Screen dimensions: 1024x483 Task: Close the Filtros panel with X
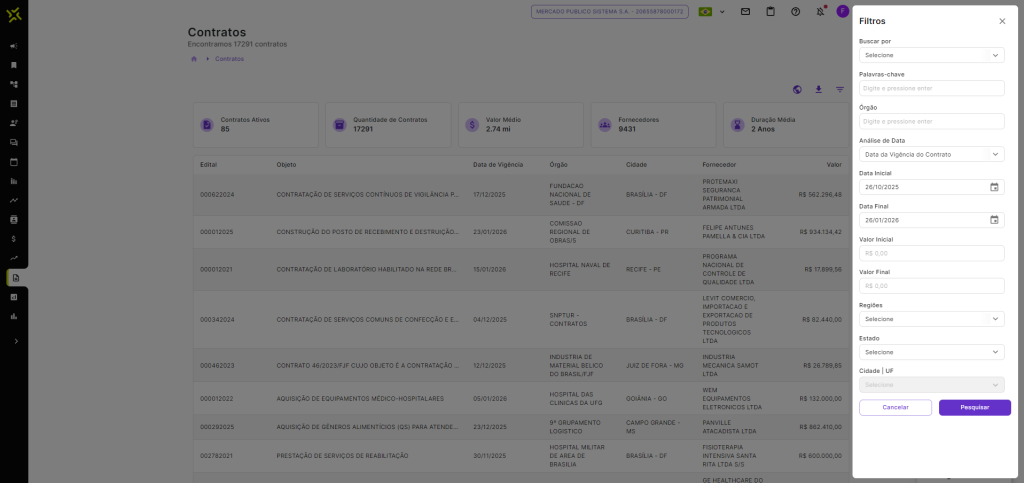coord(1002,21)
